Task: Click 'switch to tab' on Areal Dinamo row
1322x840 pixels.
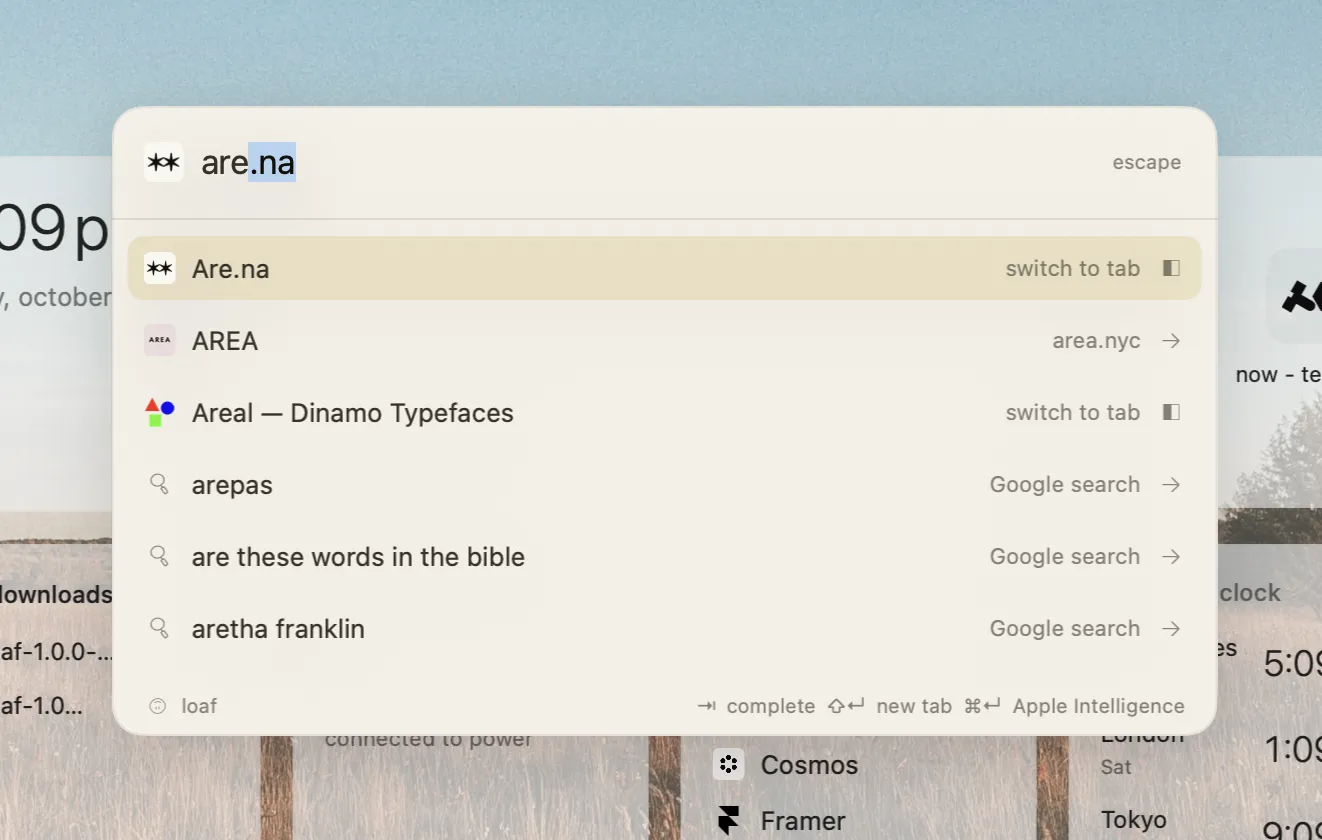Action: (x=1072, y=412)
